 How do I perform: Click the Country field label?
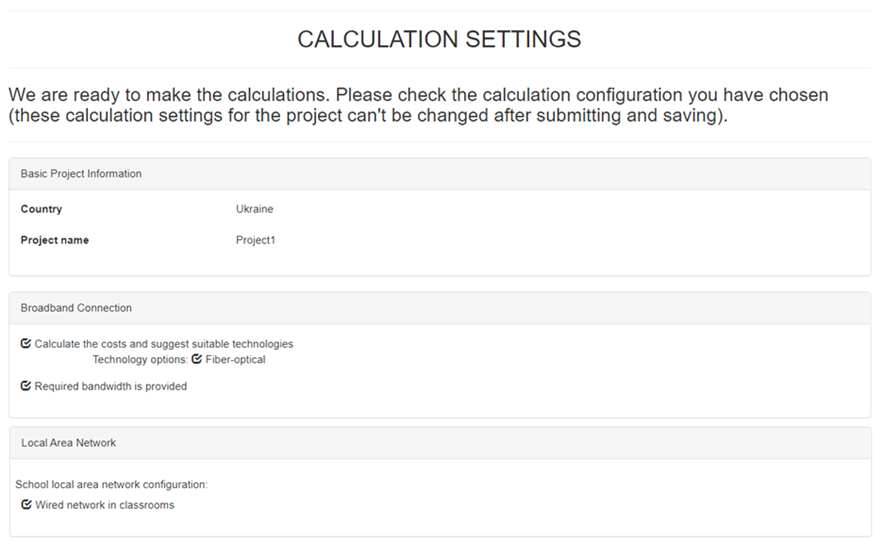point(41,209)
